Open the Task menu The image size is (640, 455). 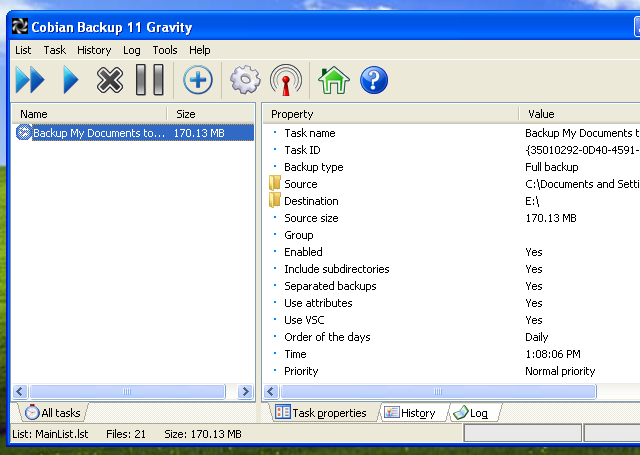(55, 50)
